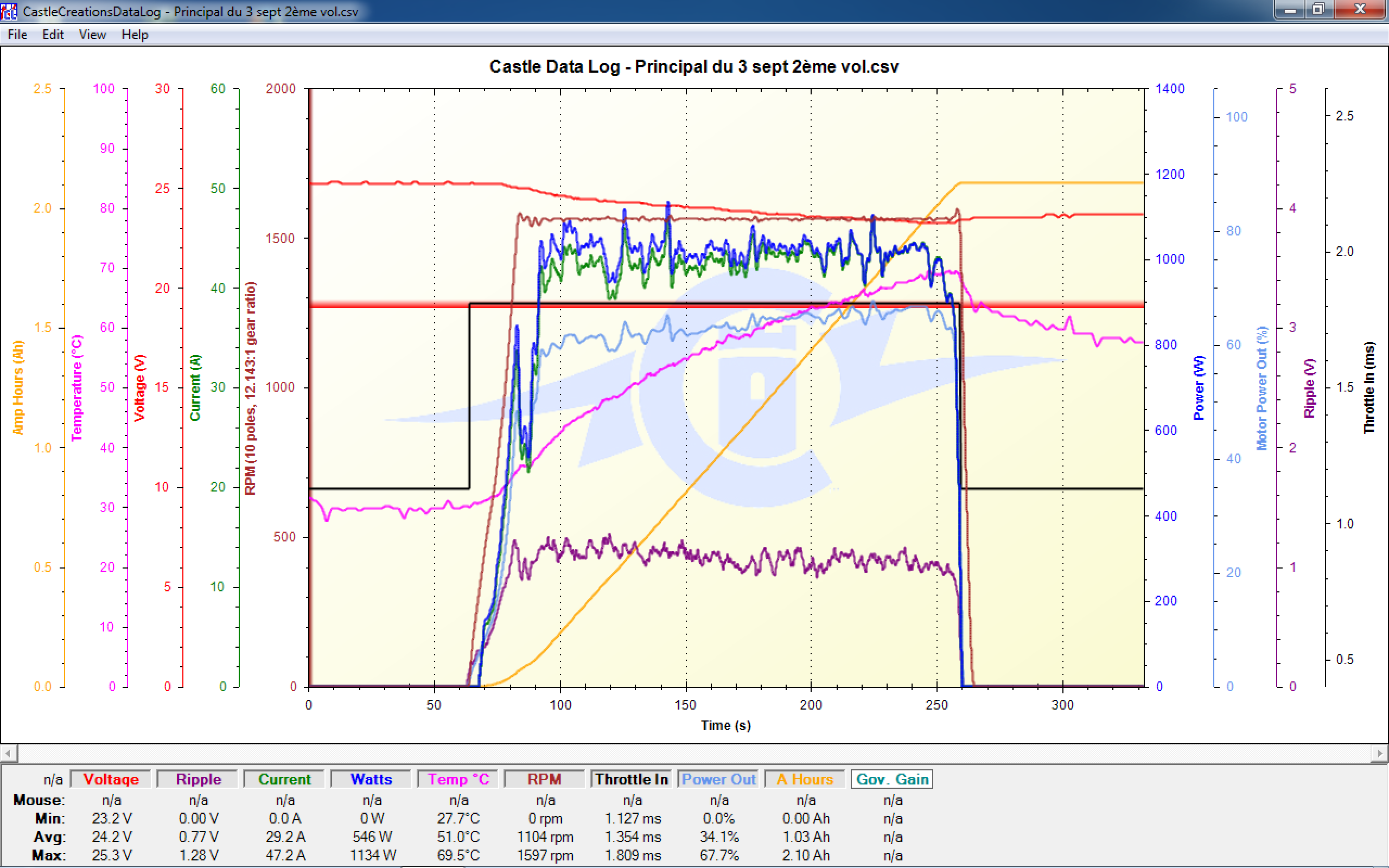Click the Max Watts value 1134 W
Viewport: 1389px width, 868px height.
coord(373,855)
